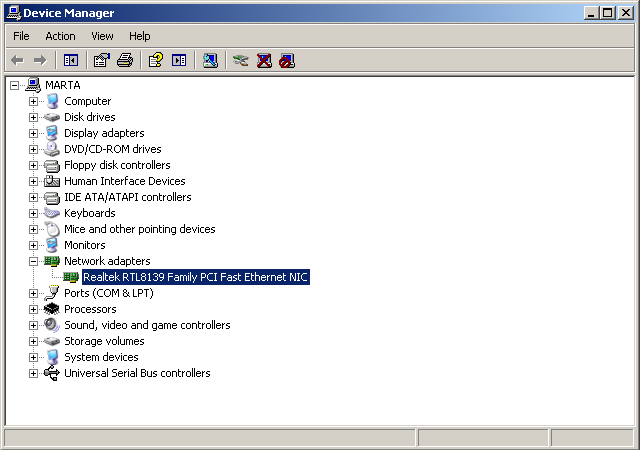Select the Ports (COM & LPT) item
Screen dimensions: 641x450
109,293
